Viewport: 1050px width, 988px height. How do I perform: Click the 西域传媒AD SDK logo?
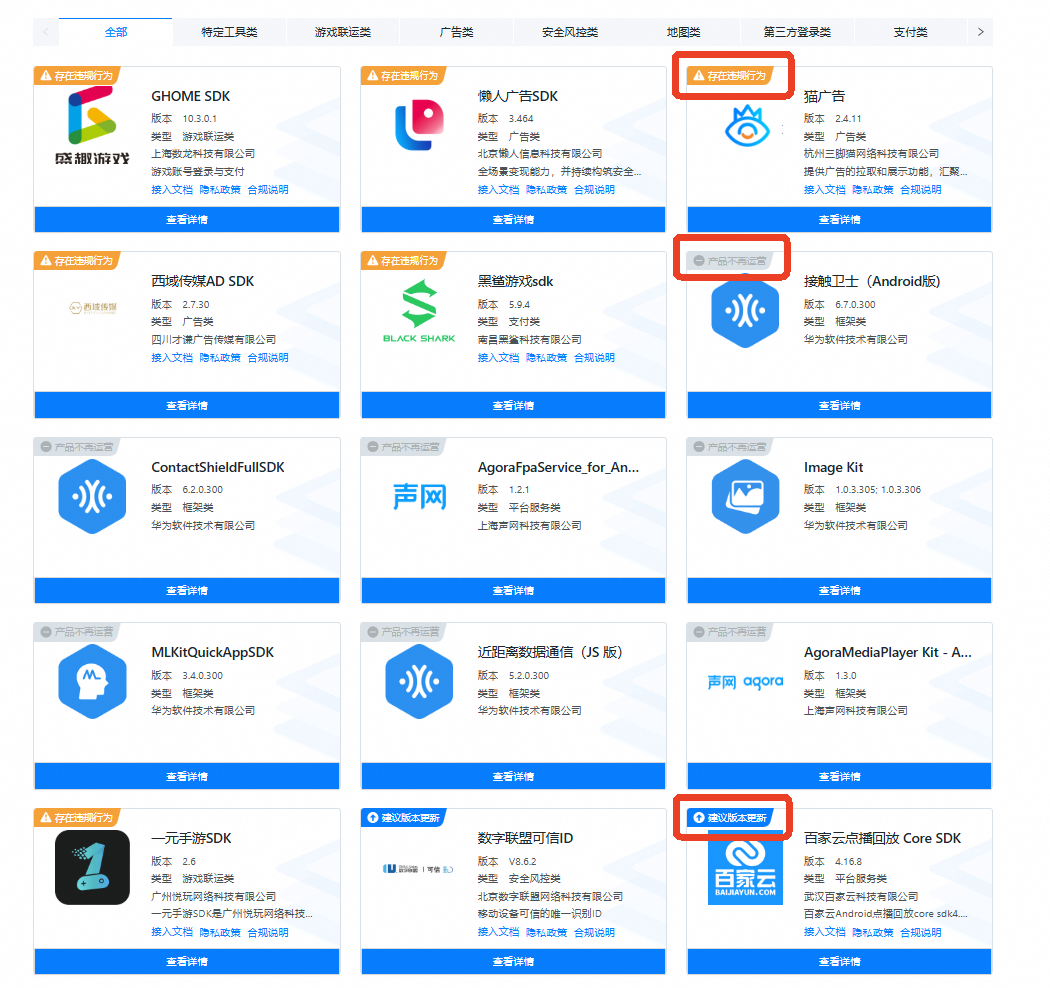[x=93, y=307]
